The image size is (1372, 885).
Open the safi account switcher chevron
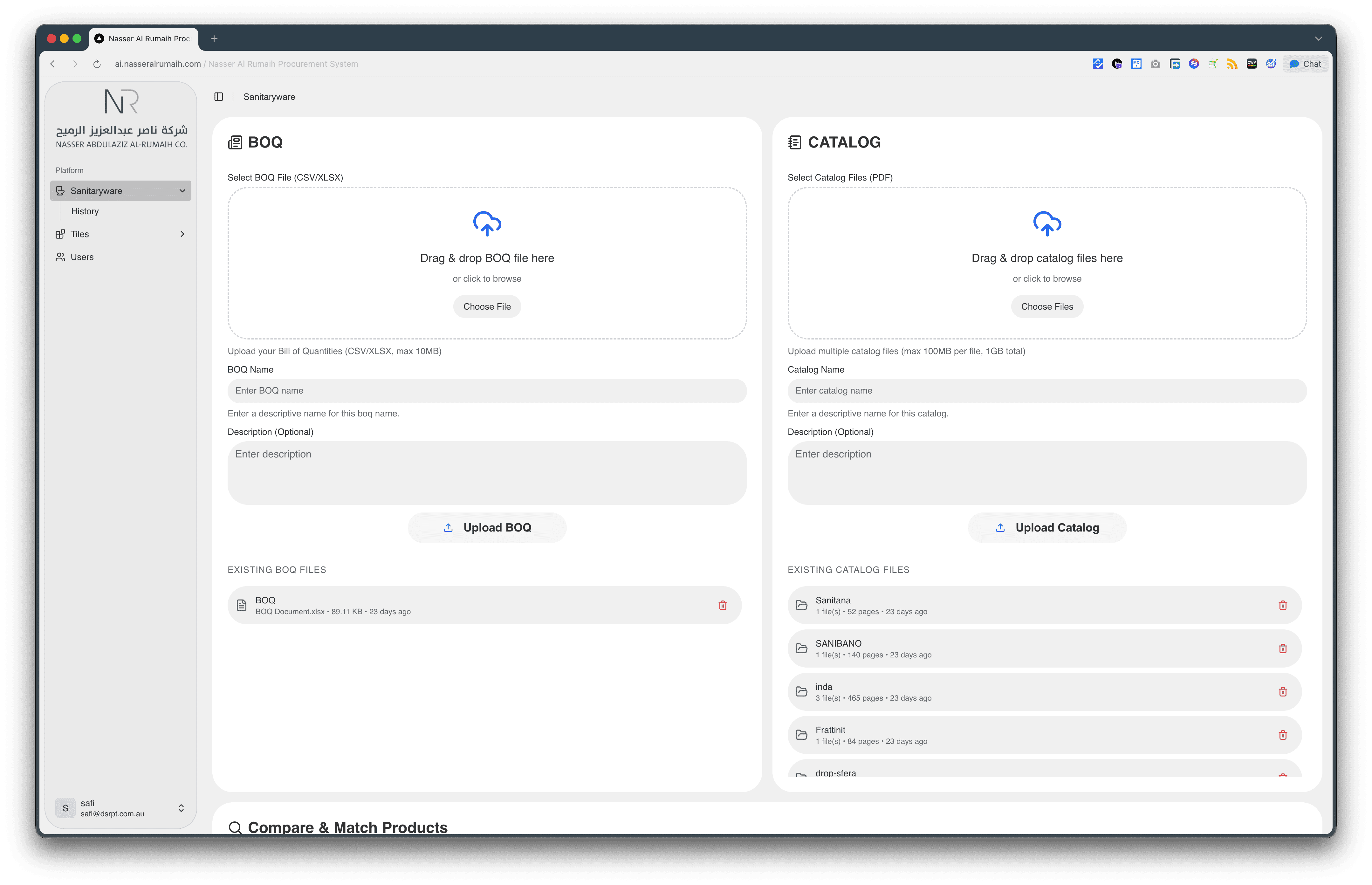tap(181, 807)
